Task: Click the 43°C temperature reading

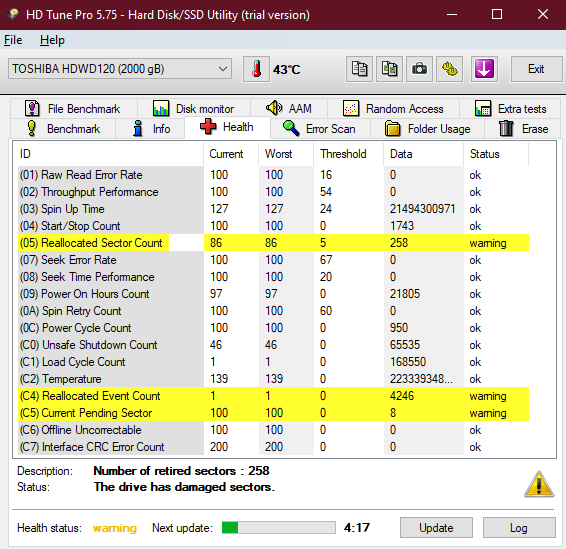Action: [286, 69]
